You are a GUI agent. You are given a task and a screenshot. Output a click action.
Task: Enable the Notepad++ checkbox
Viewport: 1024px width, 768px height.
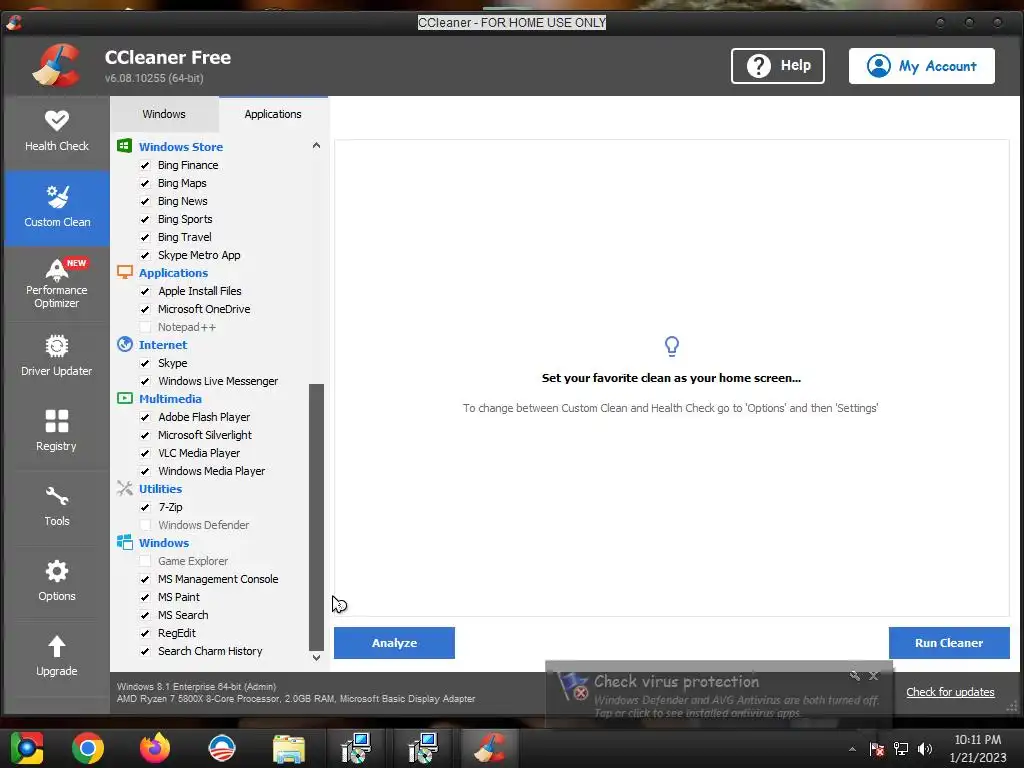(x=145, y=327)
